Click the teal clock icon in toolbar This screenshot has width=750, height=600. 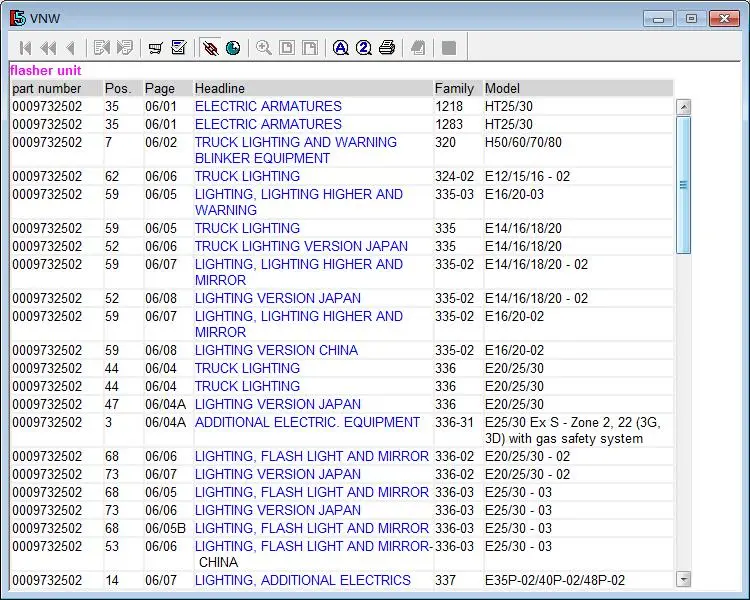(x=233, y=48)
